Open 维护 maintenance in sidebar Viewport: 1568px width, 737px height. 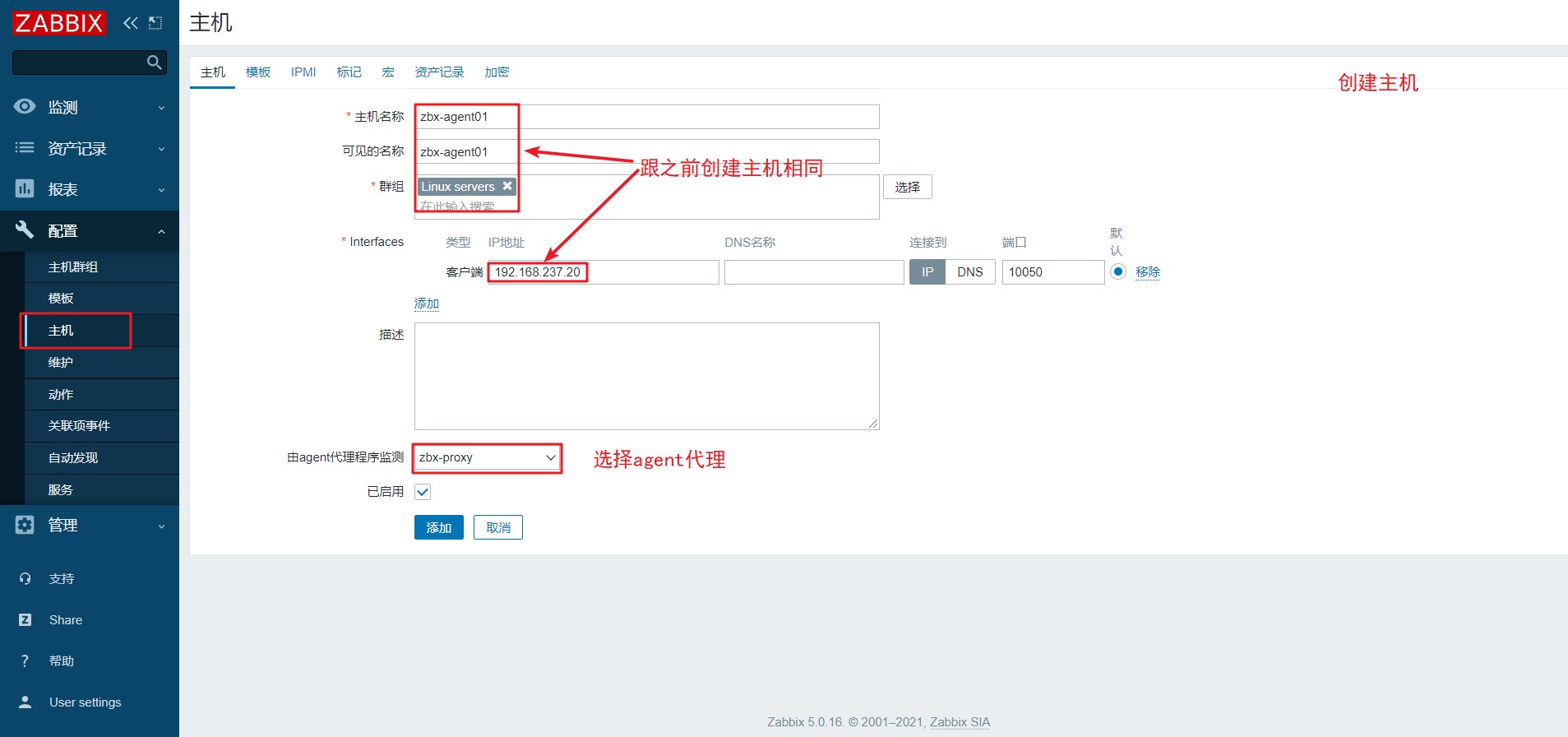click(x=102, y=363)
